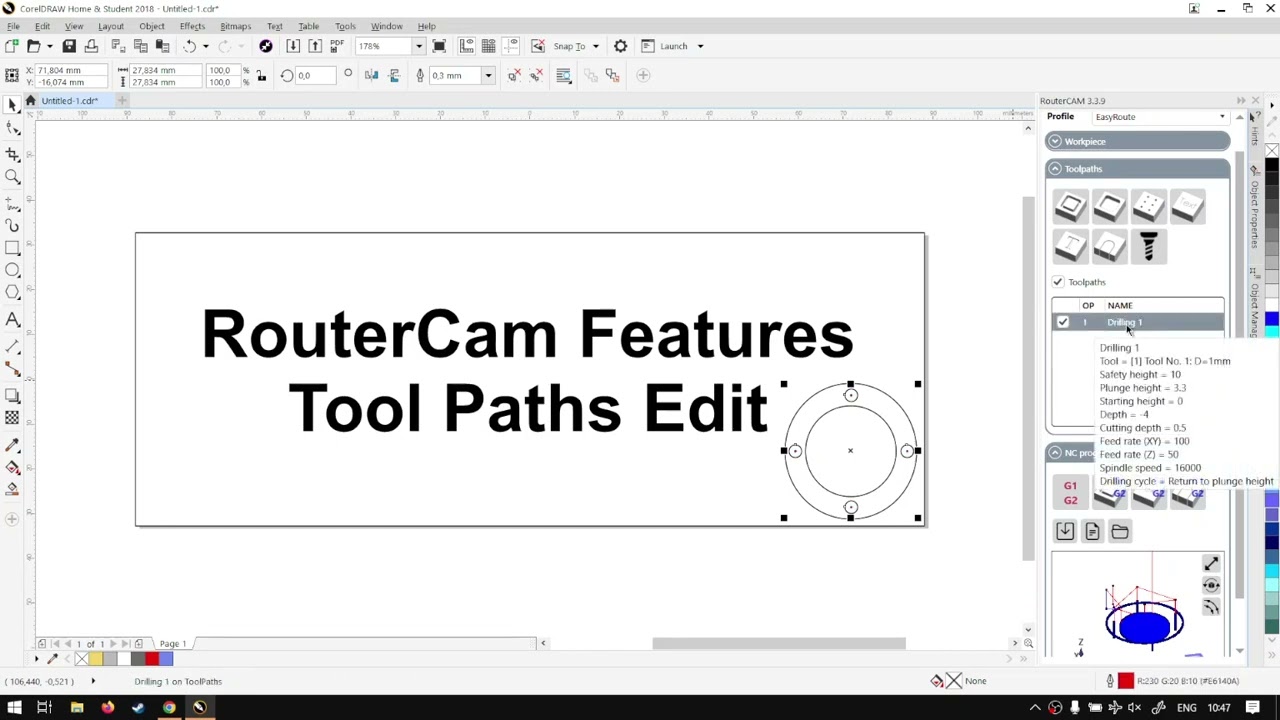Select the Zoom tool in toolbox
Image resolution: width=1280 pixels, height=720 pixels.
(12, 177)
